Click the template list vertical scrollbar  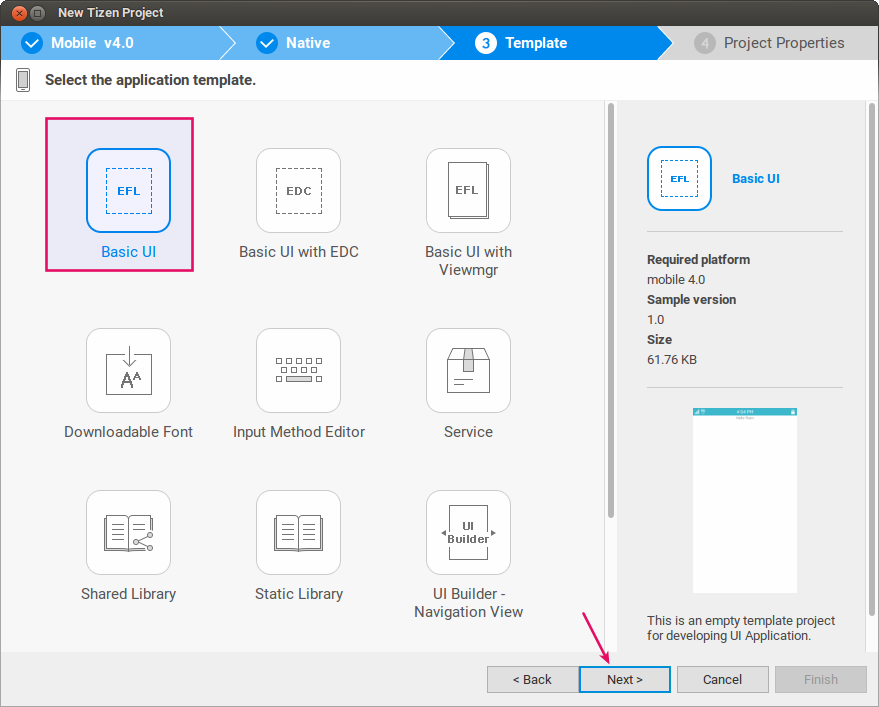(x=609, y=310)
